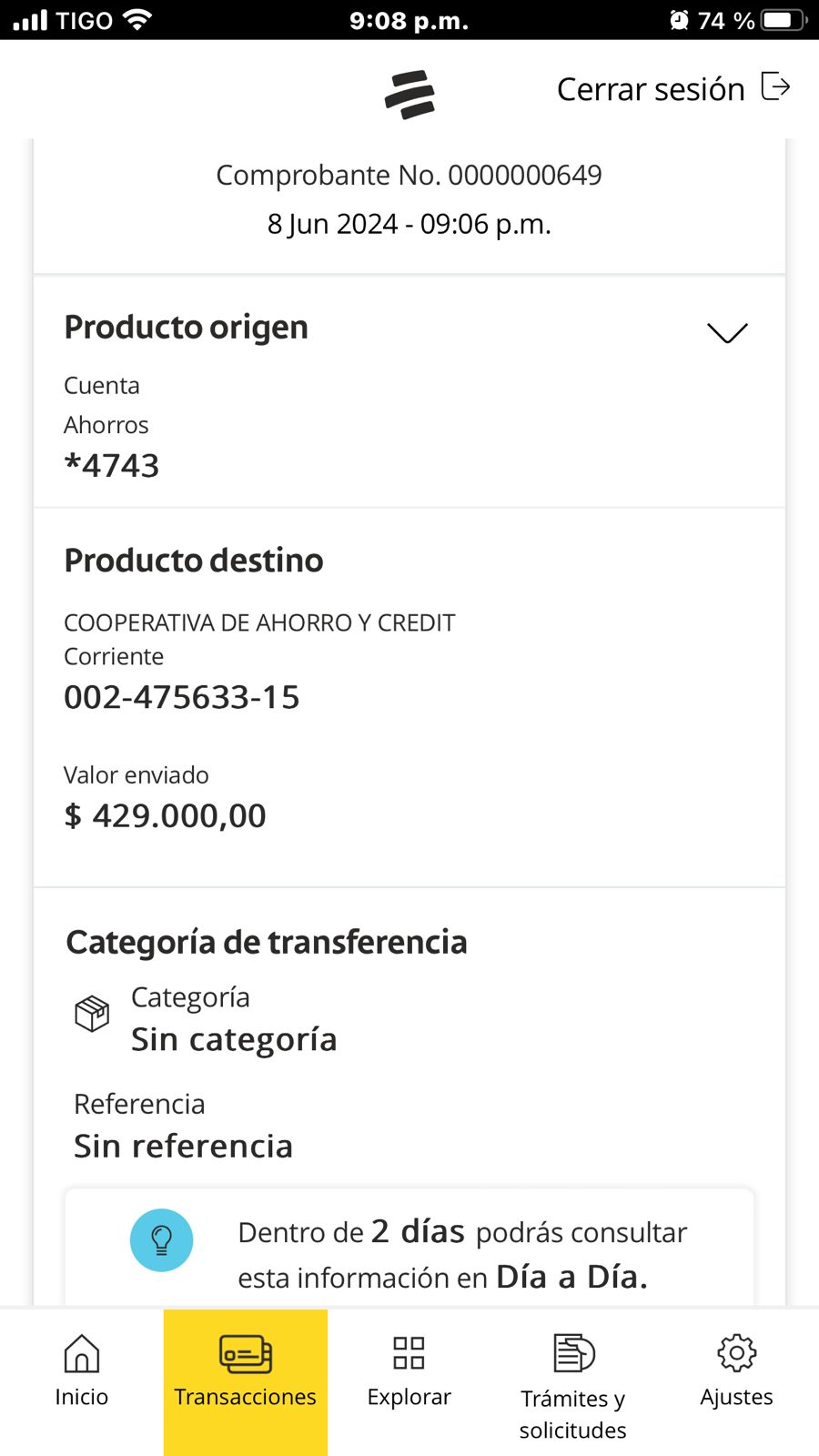Tap the Día a Día info text

click(462, 1255)
